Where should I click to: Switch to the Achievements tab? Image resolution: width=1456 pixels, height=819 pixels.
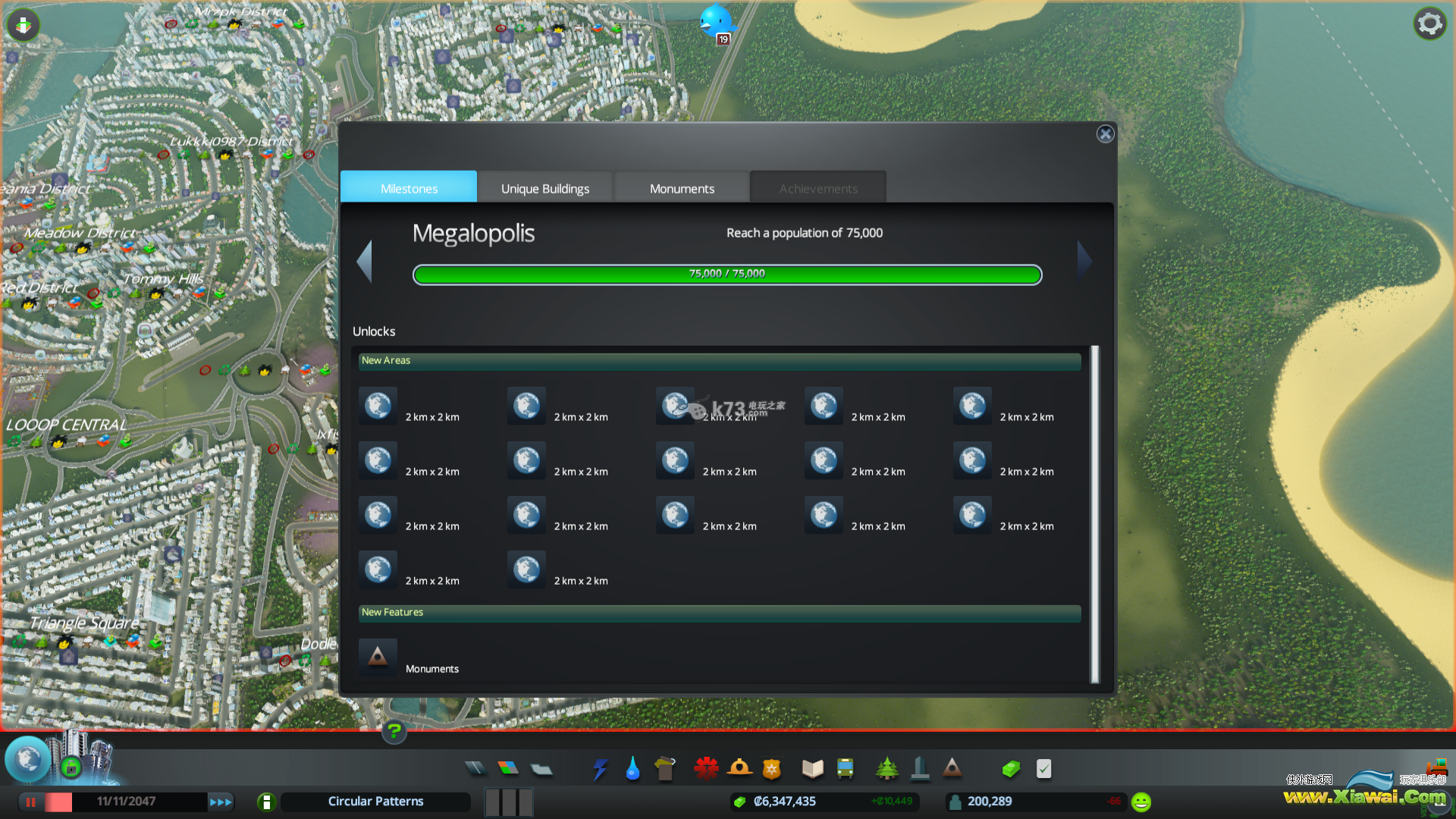[819, 188]
